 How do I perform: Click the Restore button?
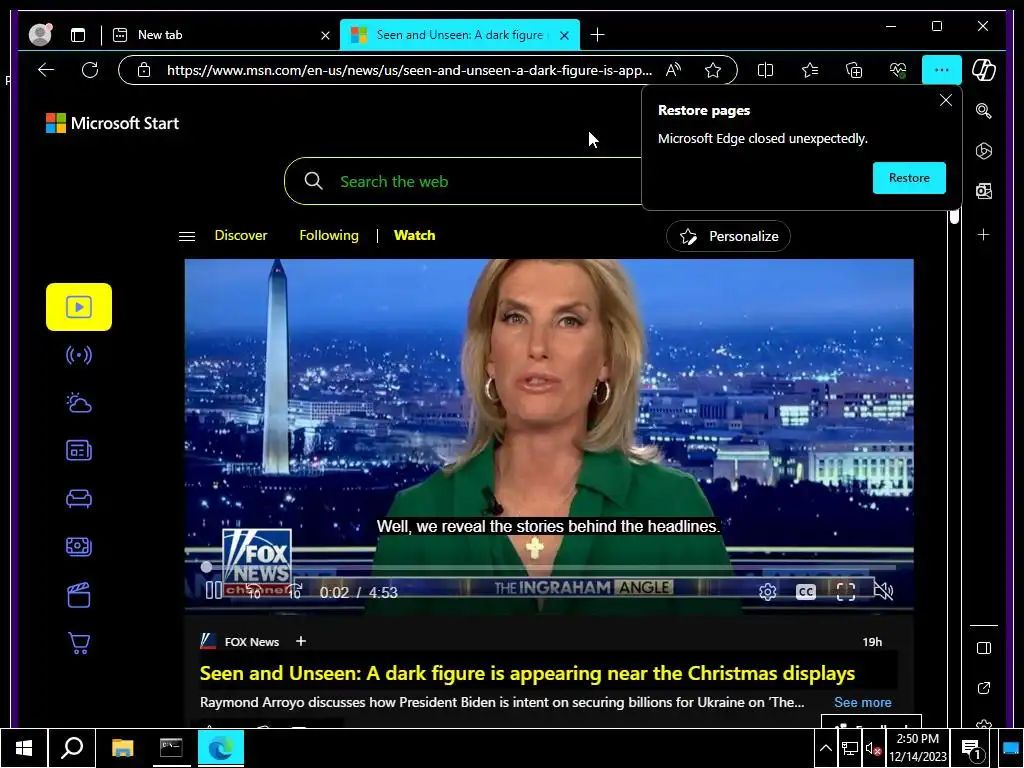point(909,178)
